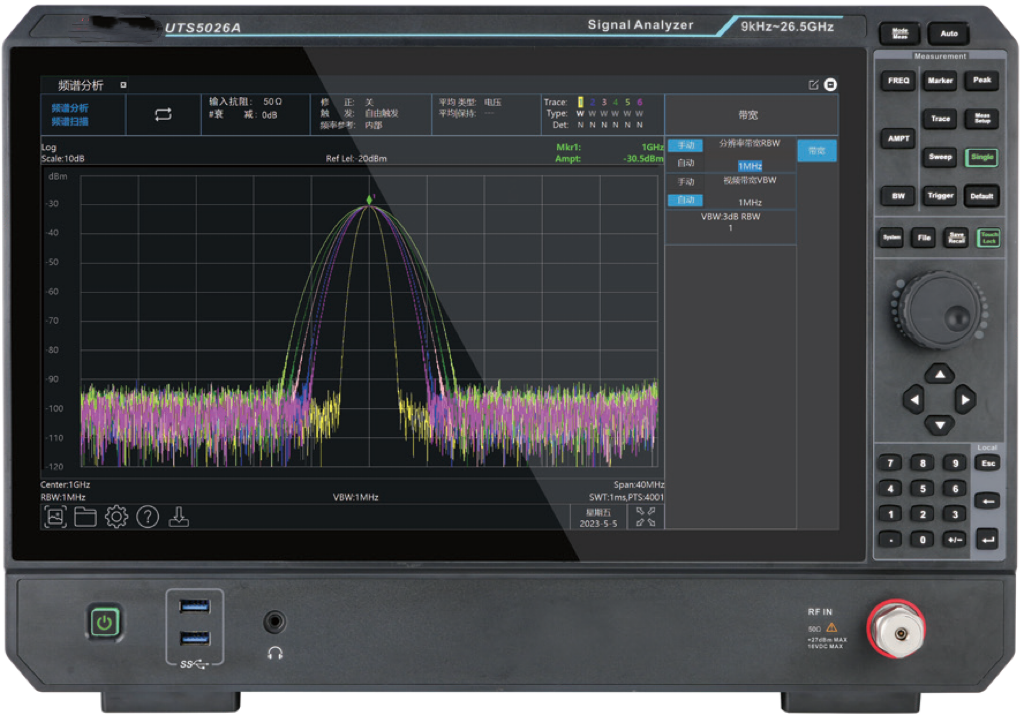
Task: Open the Trace 1 settings indicator
Action: click(580, 102)
